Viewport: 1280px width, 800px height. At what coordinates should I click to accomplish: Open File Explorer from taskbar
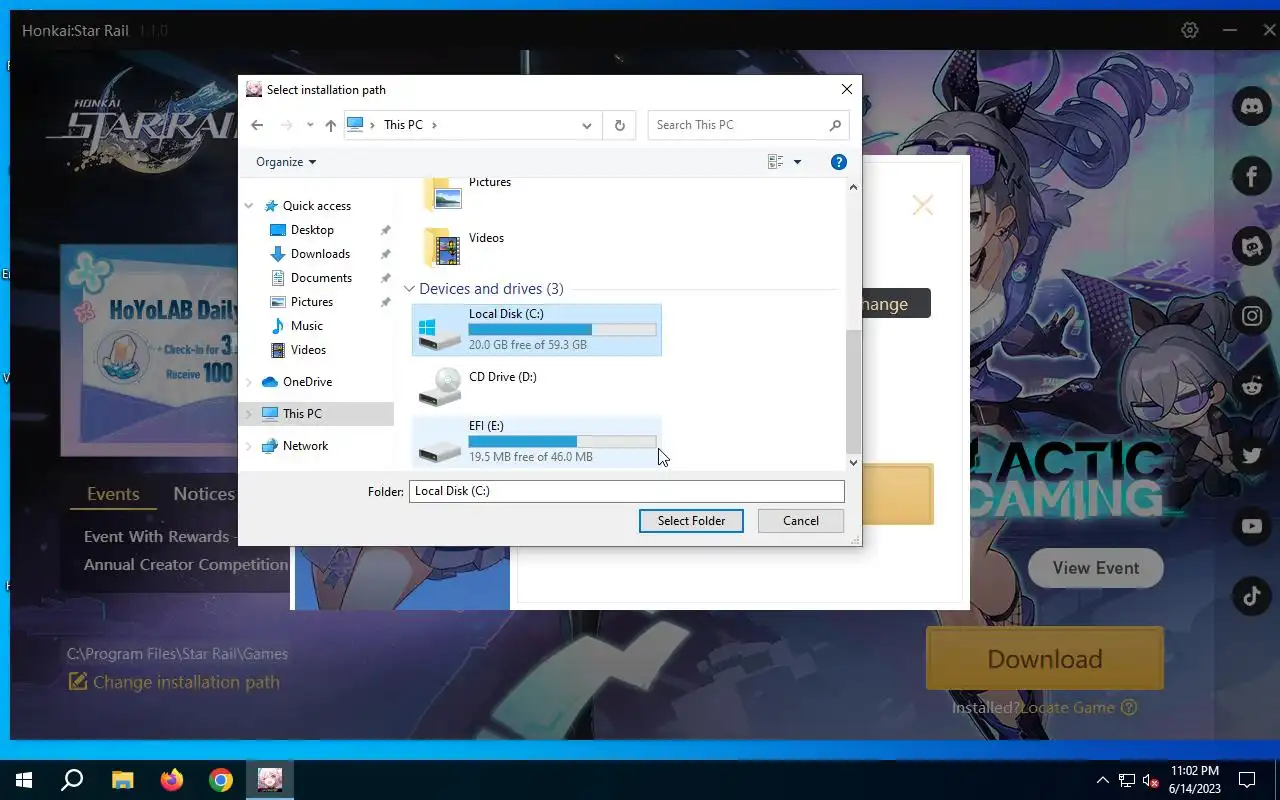click(x=122, y=780)
